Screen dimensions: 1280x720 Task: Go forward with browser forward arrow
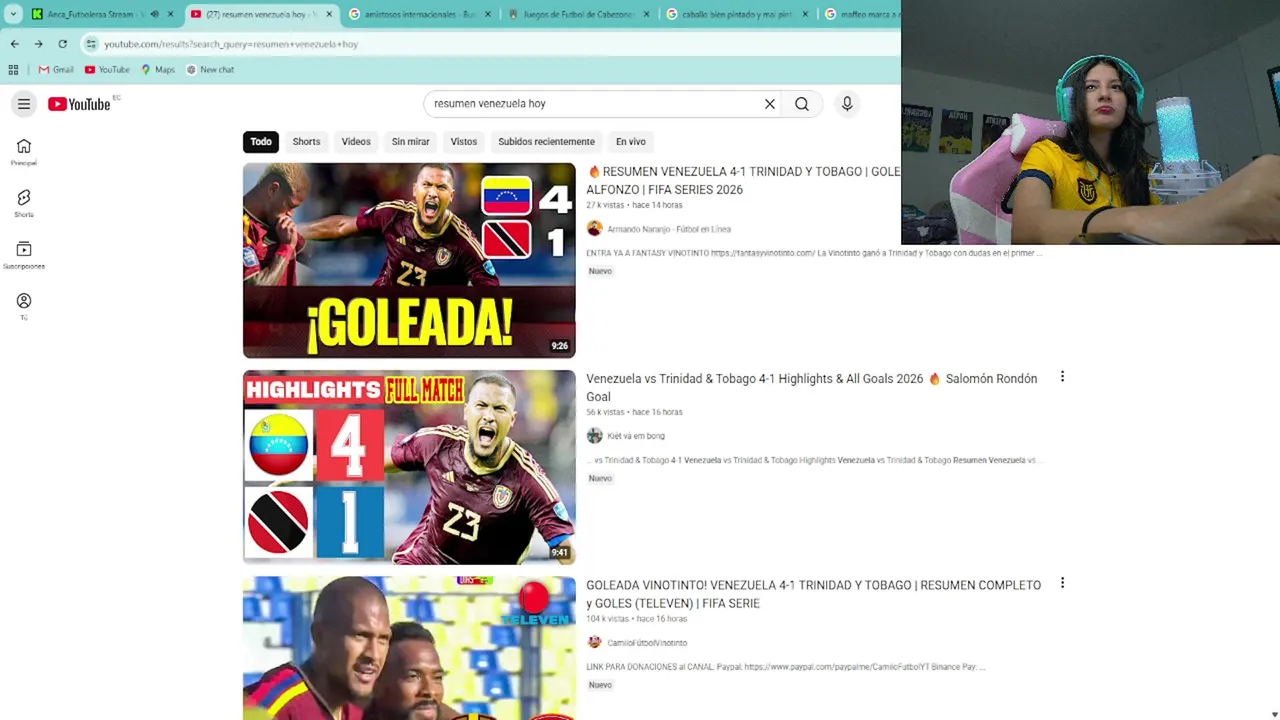coord(38,44)
